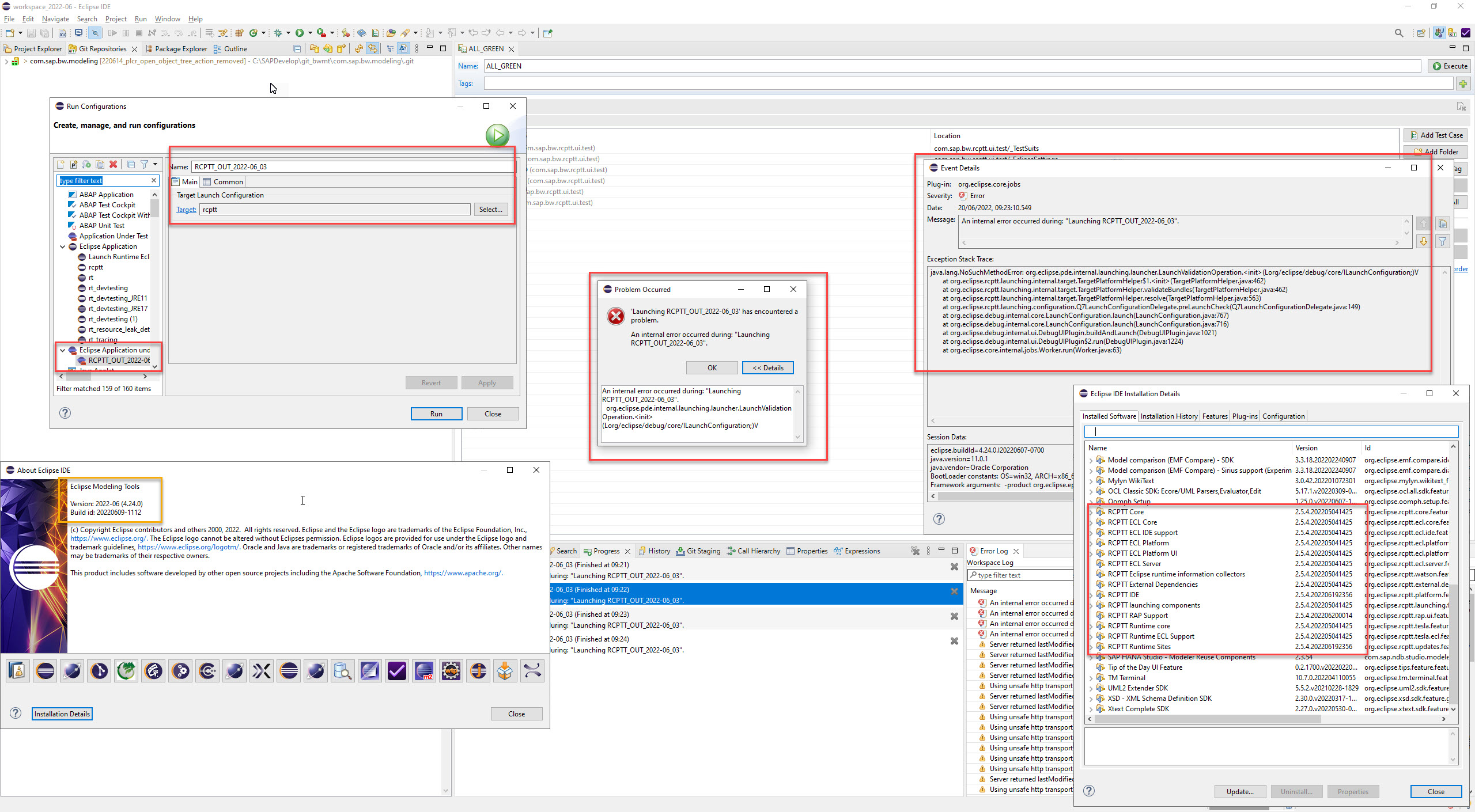1475x812 pixels.
Task: Click the help question mark in Run Configurations
Action: 65,413
